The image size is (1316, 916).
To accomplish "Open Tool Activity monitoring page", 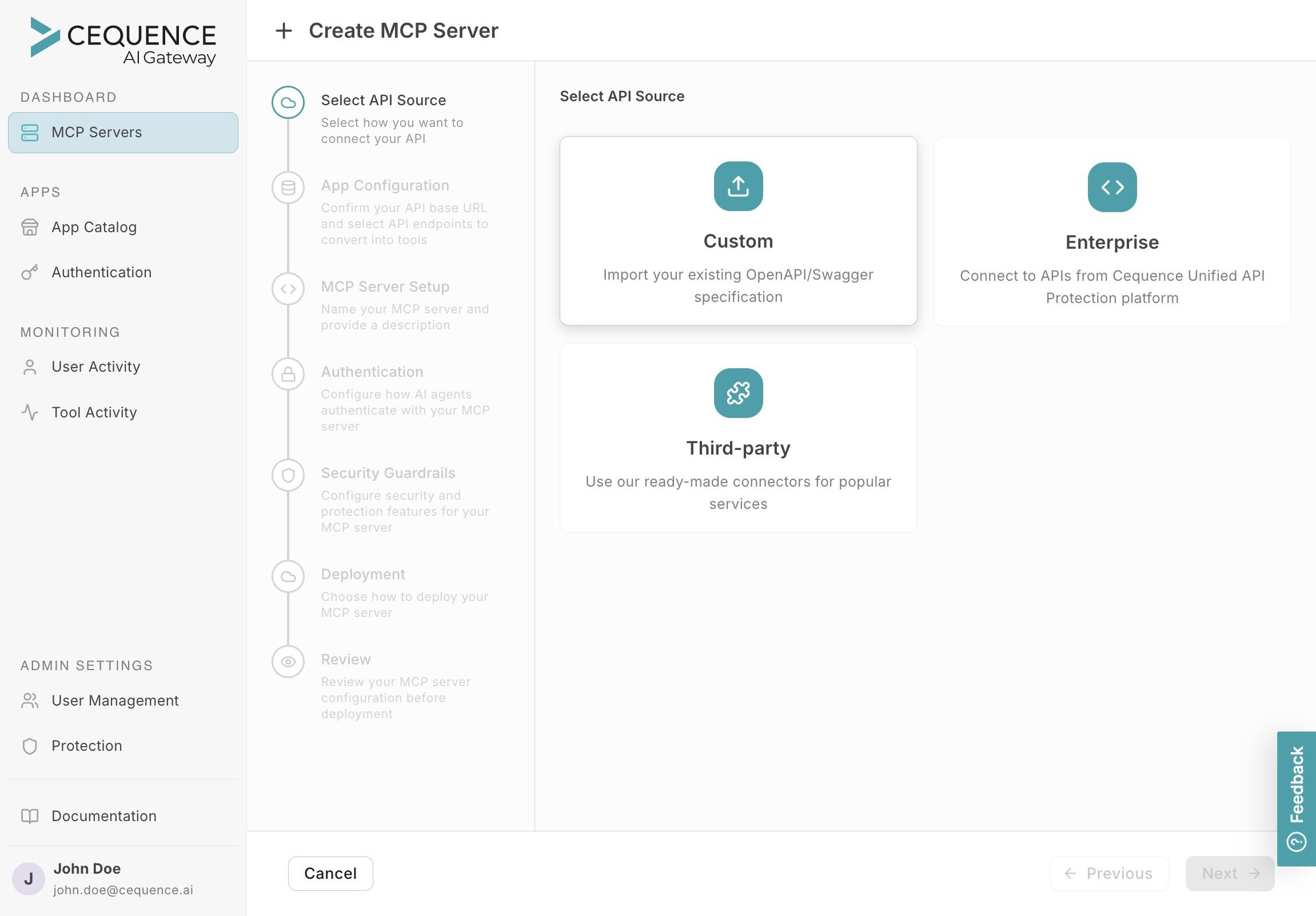I will point(94,413).
